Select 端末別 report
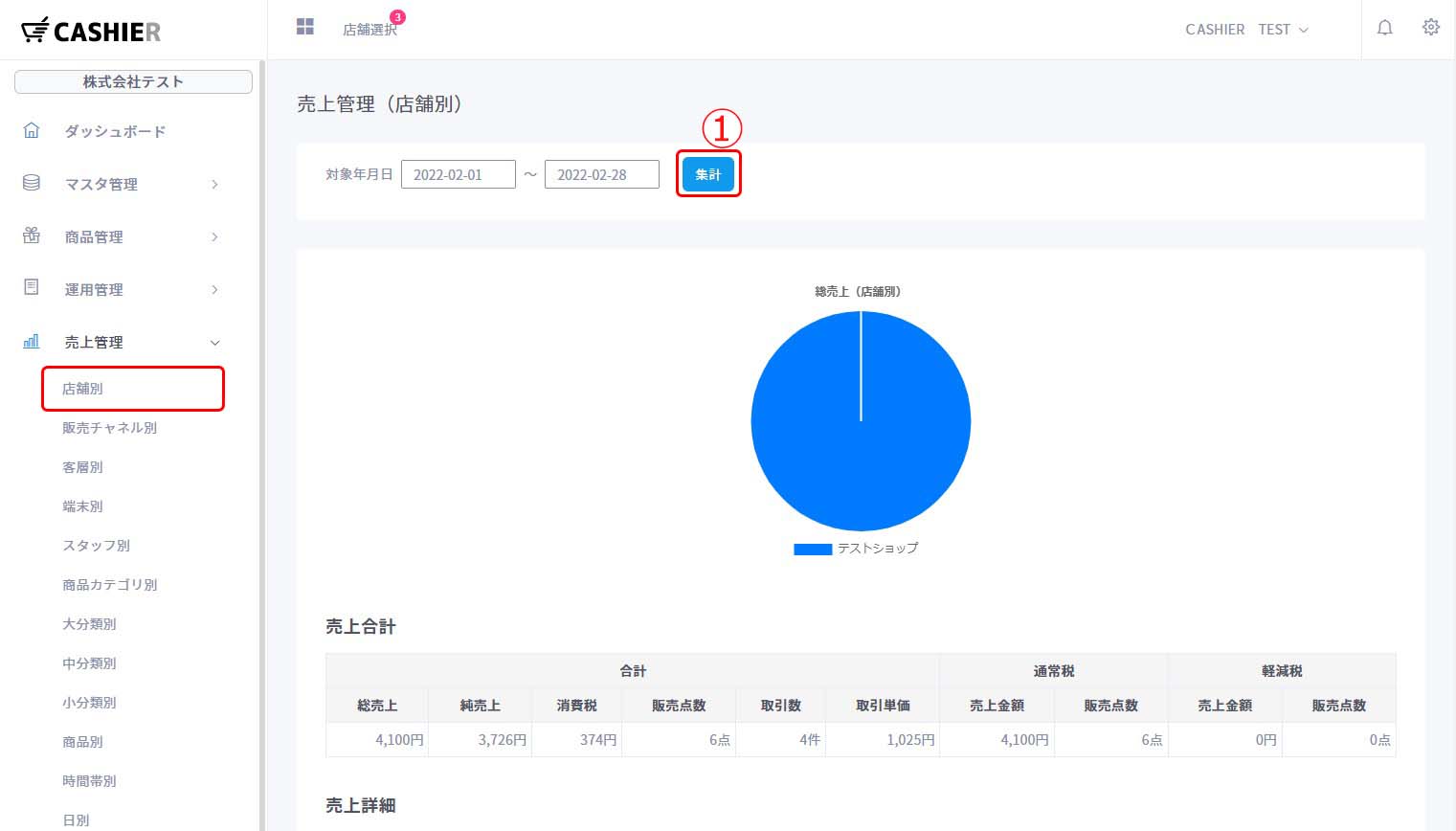The width and height of the screenshot is (1456, 831). pos(82,506)
